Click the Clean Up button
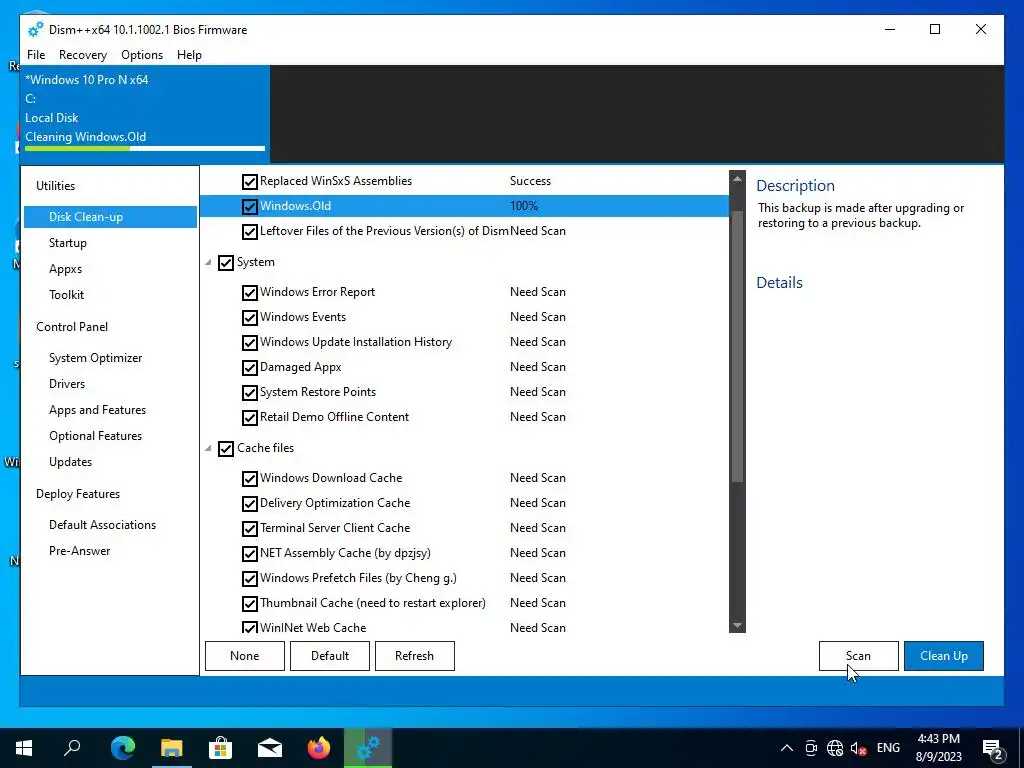1024x768 pixels. click(x=944, y=656)
